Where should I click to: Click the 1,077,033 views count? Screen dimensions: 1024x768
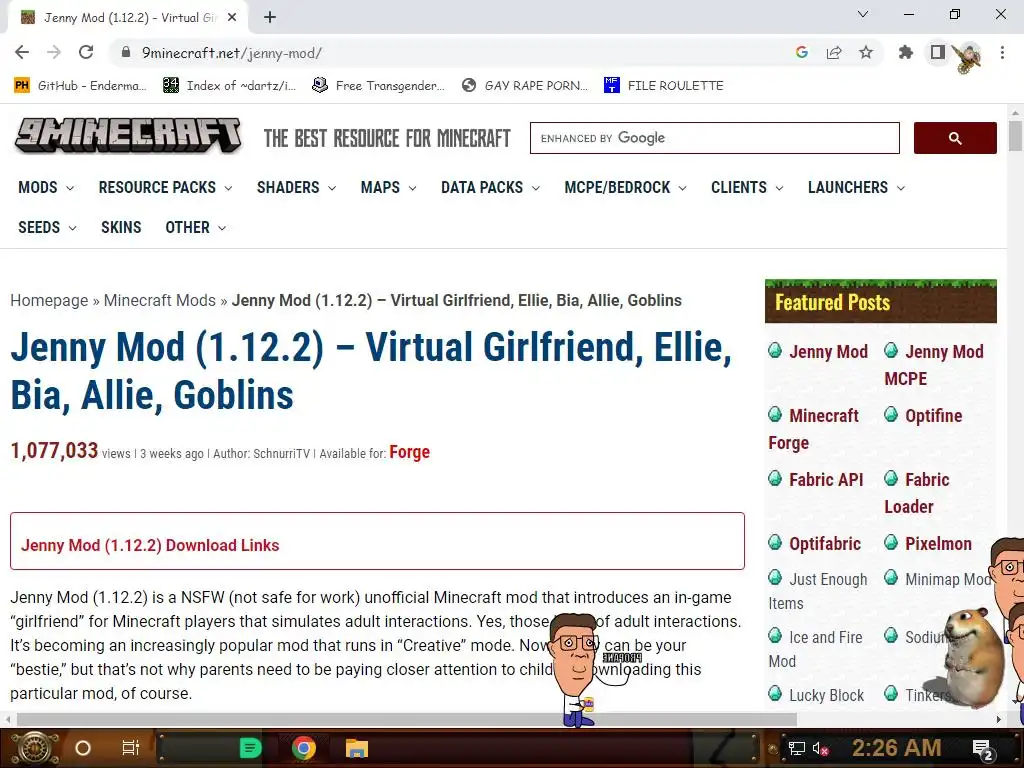coord(54,451)
